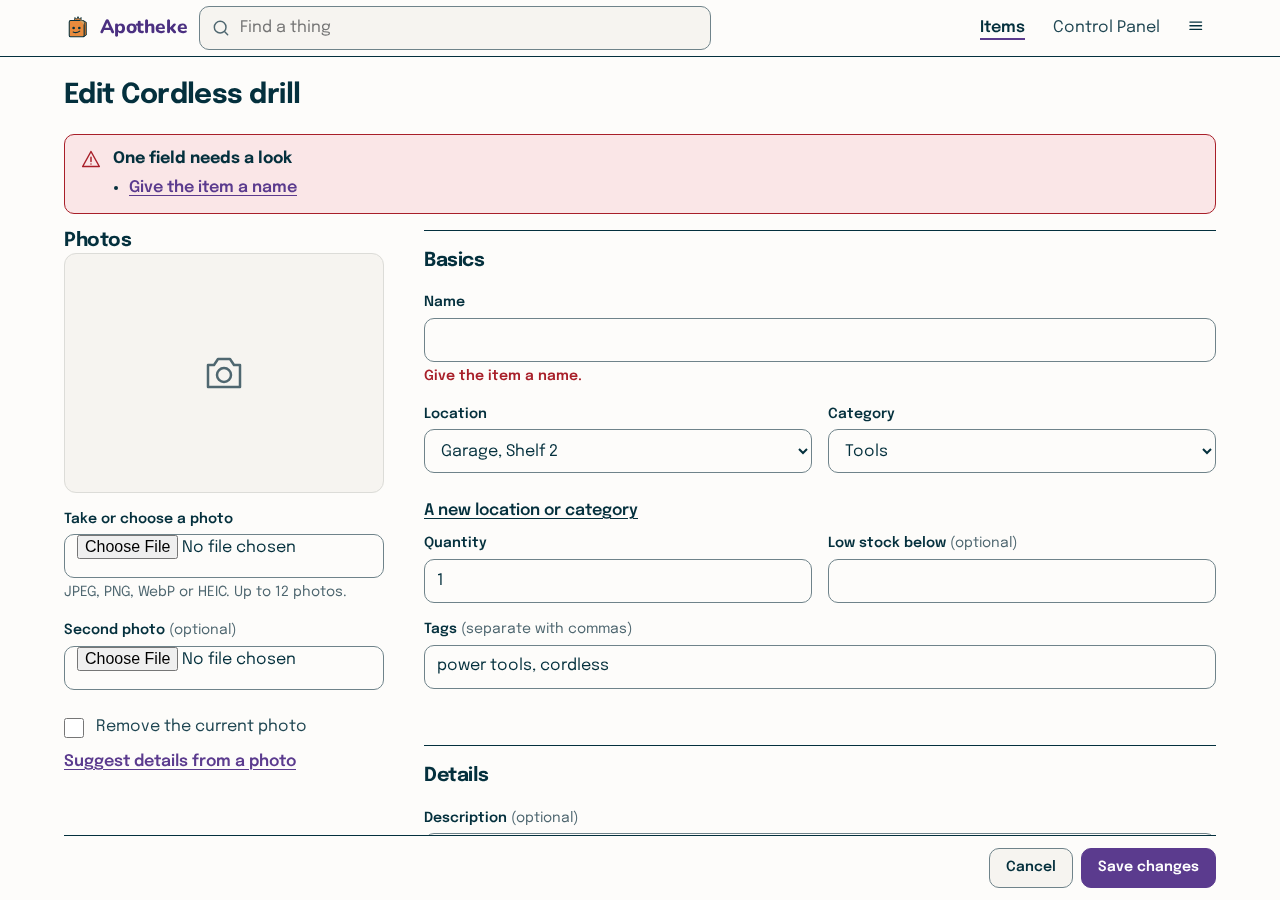The image size is (1280, 900).
Task: Open the Category dropdown
Action: click(1022, 451)
